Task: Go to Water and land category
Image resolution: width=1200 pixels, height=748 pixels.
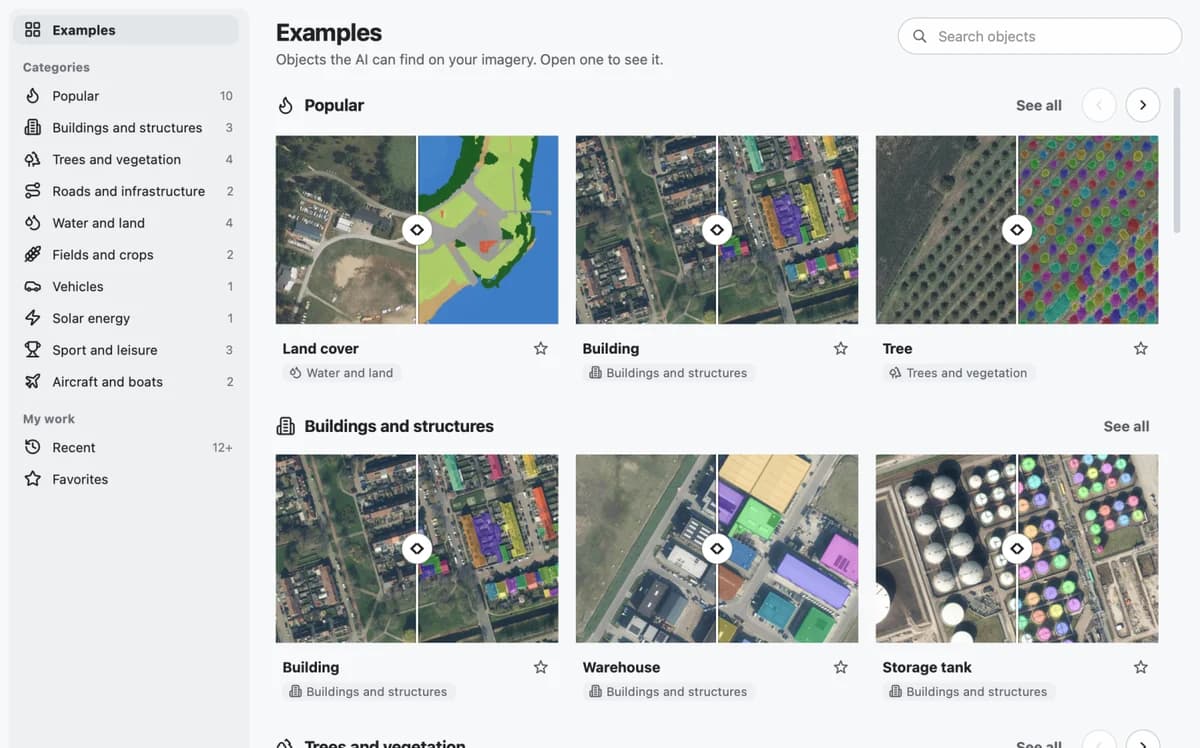Action: [125, 223]
